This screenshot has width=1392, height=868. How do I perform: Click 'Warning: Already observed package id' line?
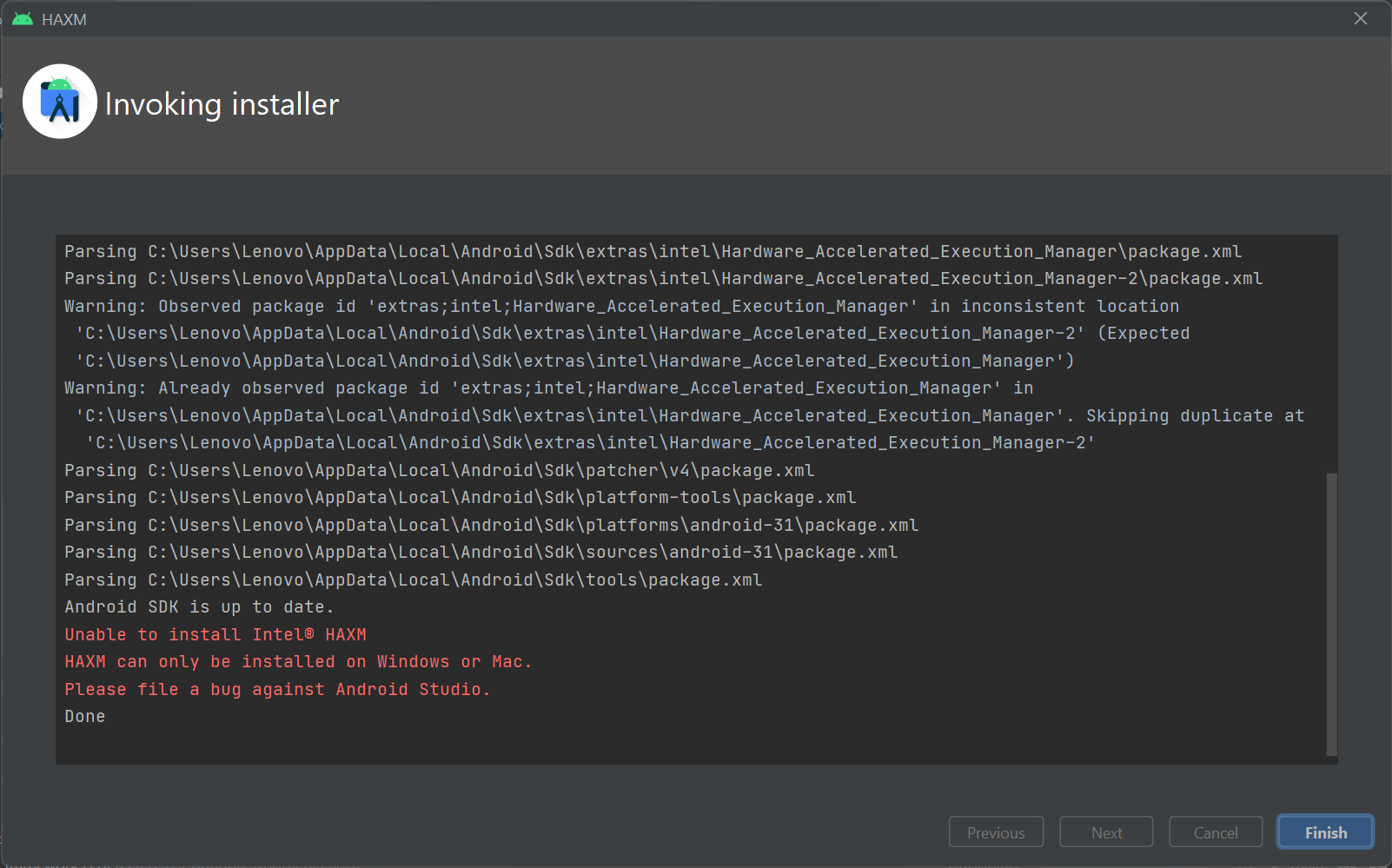[x=549, y=388]
